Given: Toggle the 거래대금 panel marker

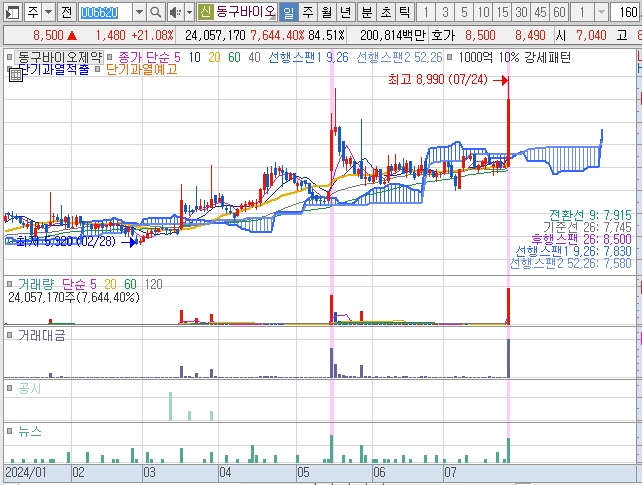Looking at the screenshot, I should coord(10,335).
